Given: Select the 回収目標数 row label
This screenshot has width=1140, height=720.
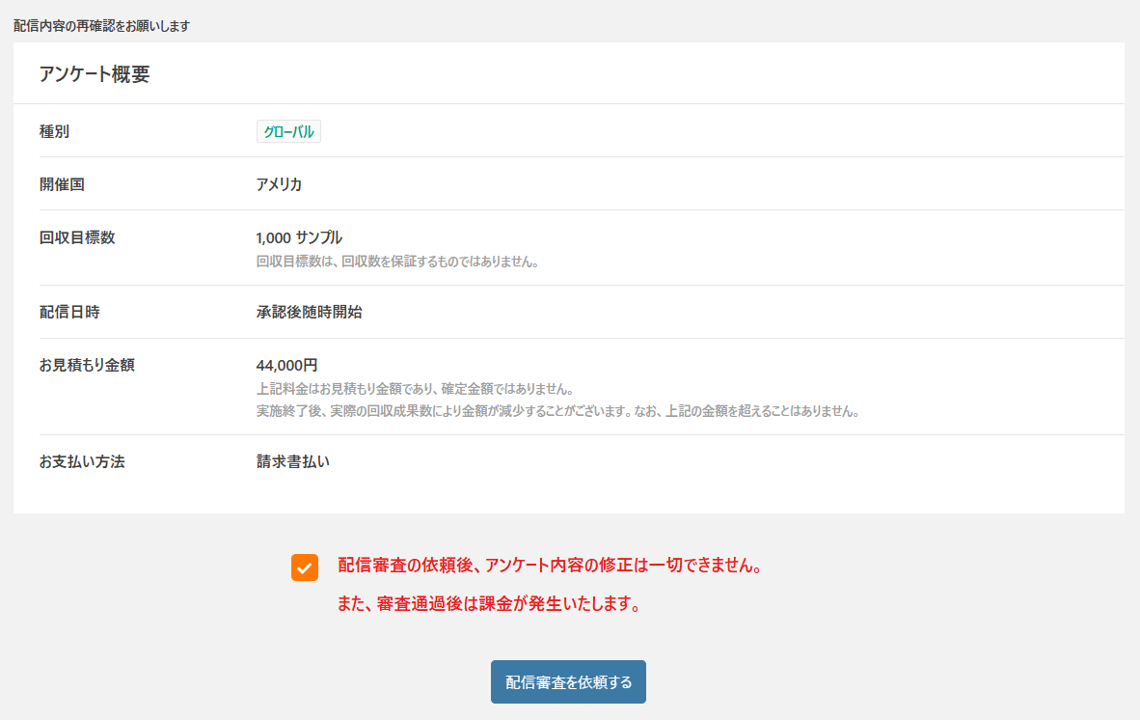Looking at the screenshot, I should pos(77,238).
